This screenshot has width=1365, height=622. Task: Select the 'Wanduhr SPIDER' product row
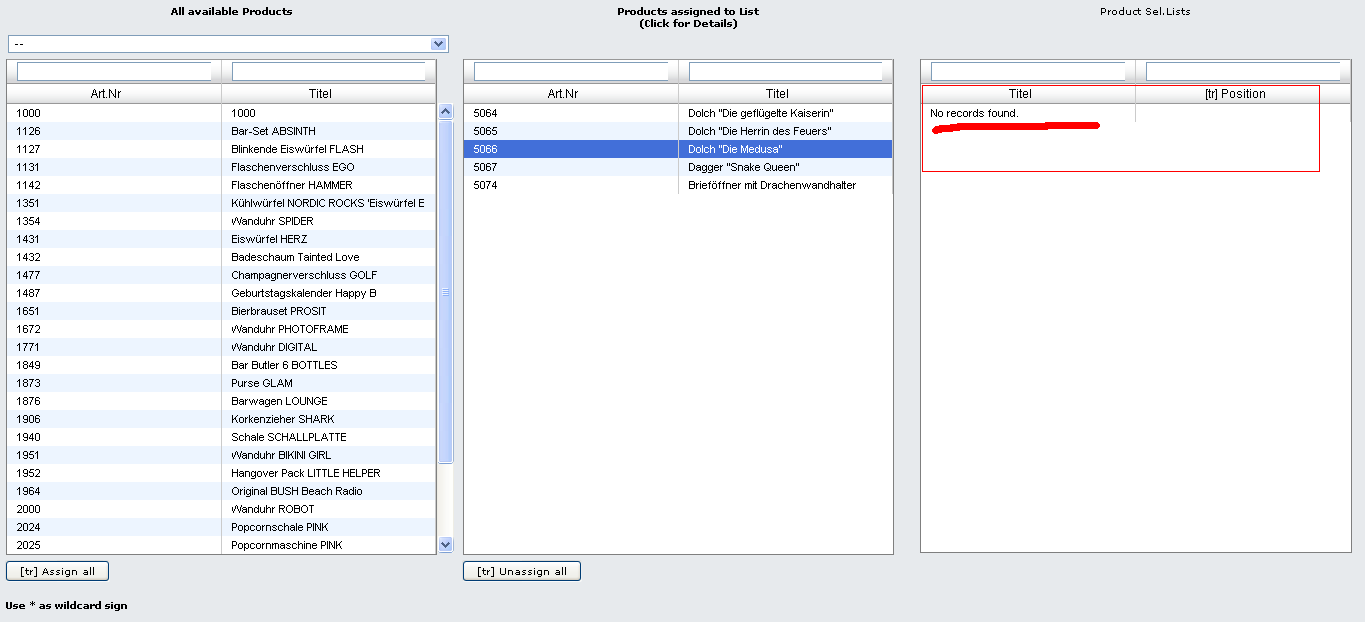pos(271,221)
